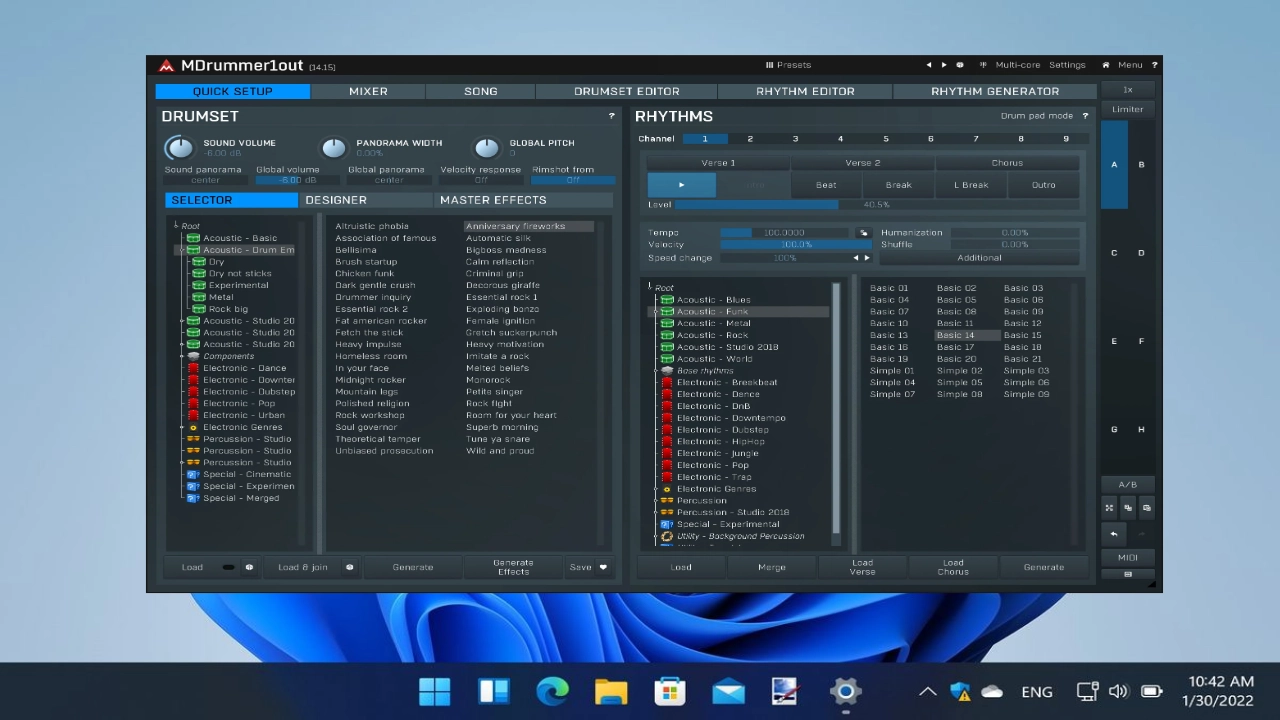Click the Acoustic - Basic drum icon

click(x=193, y=238)
